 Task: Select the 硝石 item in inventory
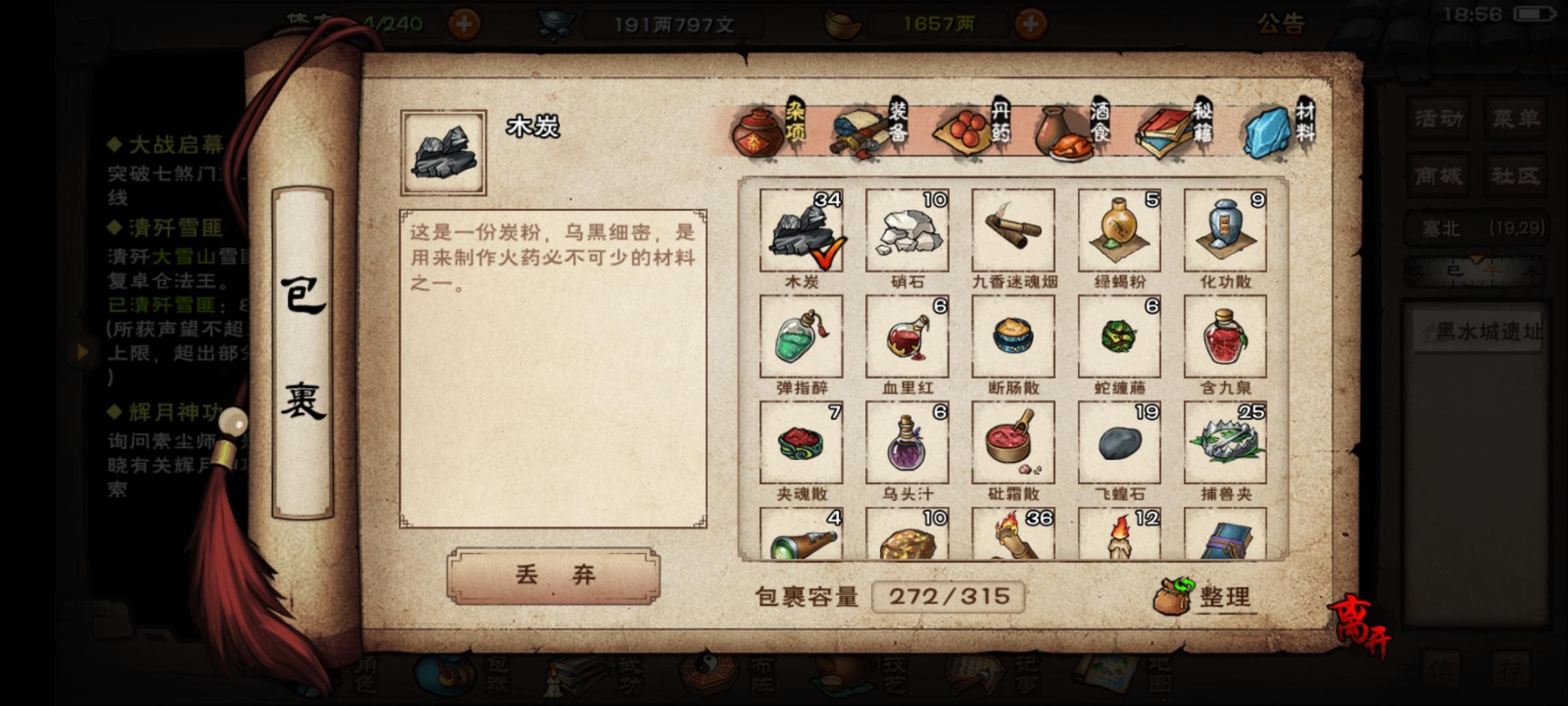907,230
